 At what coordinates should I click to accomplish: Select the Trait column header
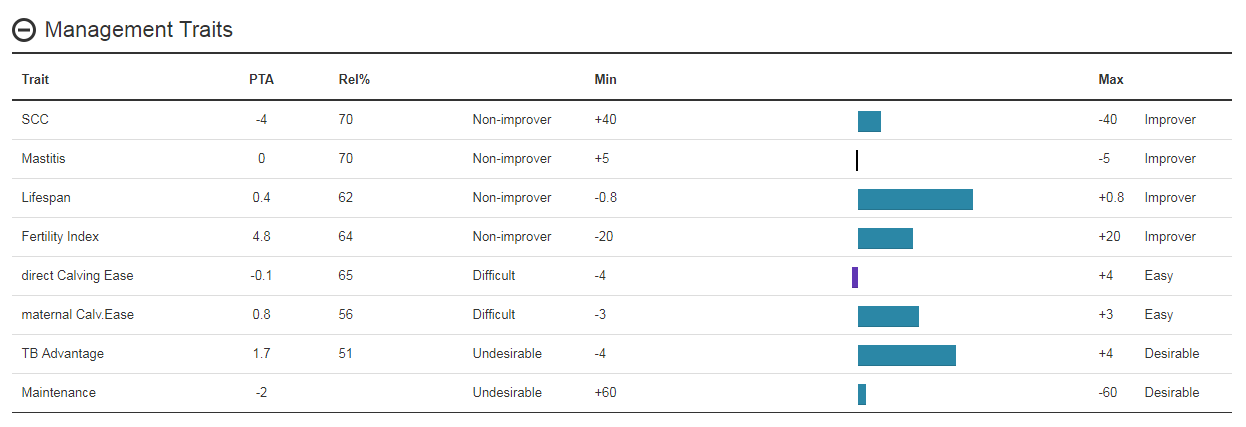[35, 80]
